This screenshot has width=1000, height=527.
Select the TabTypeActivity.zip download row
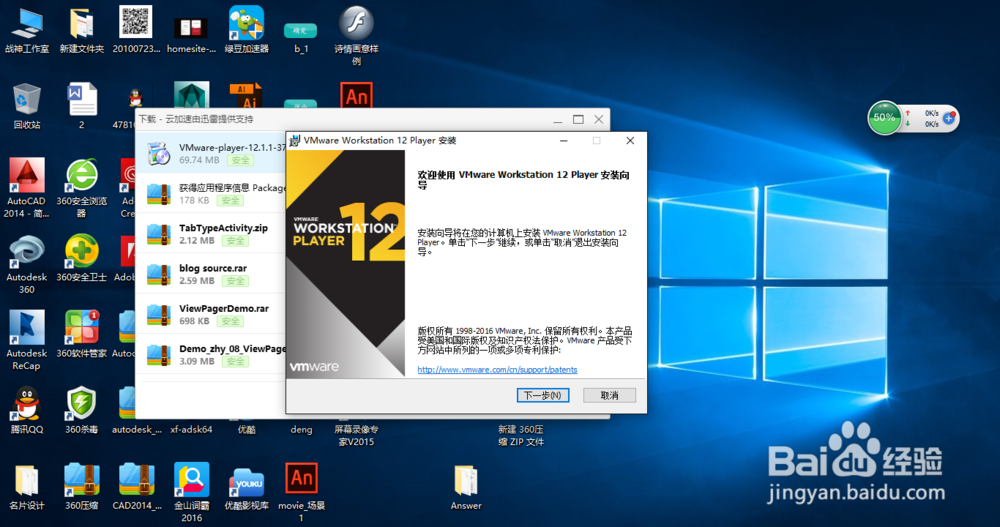point(211,234)
